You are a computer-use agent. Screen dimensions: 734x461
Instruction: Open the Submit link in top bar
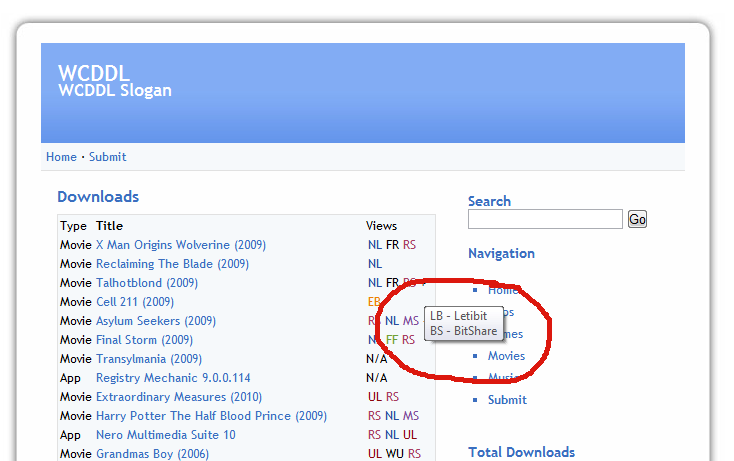click(x=107, y=157)
